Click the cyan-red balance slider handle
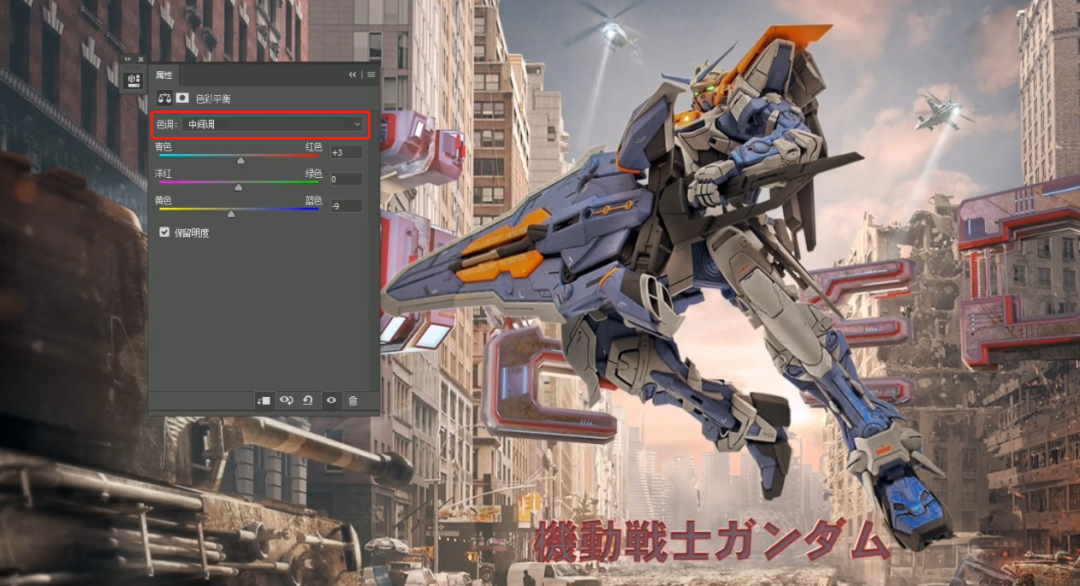This screenshot has width=1080, height=586. (x=240, y=160)
